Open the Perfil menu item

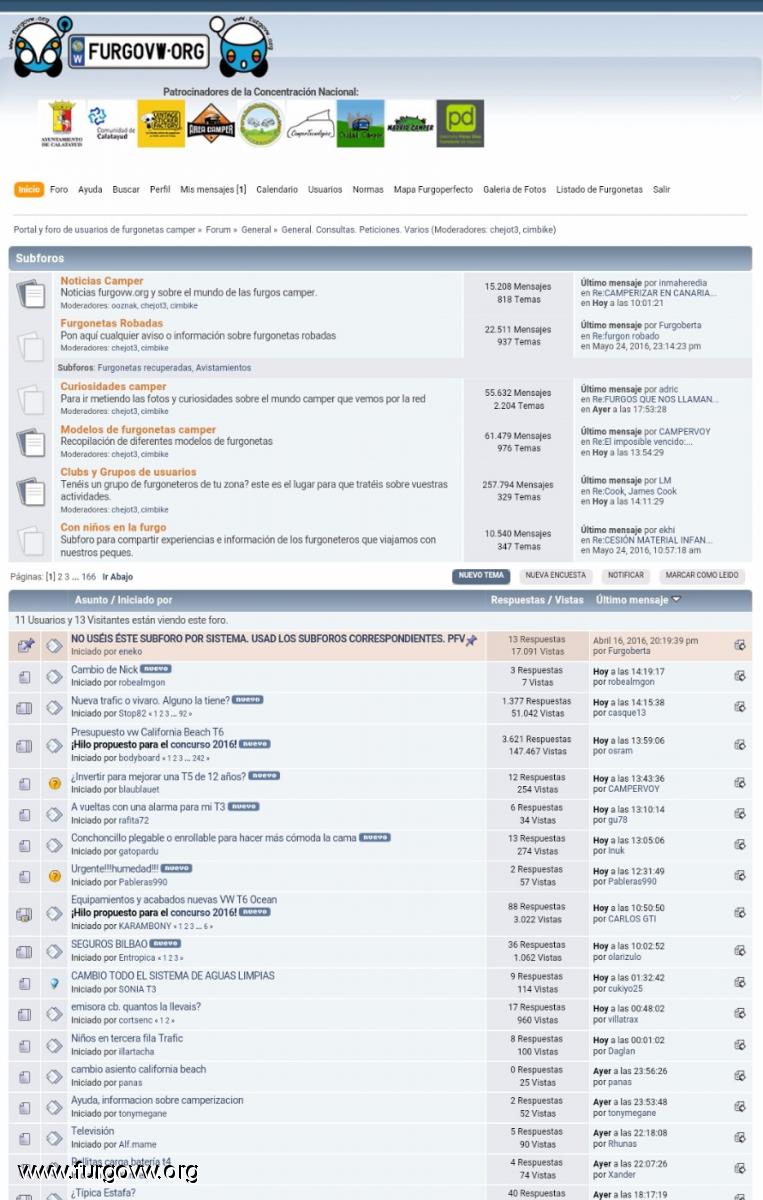[160, 189]
